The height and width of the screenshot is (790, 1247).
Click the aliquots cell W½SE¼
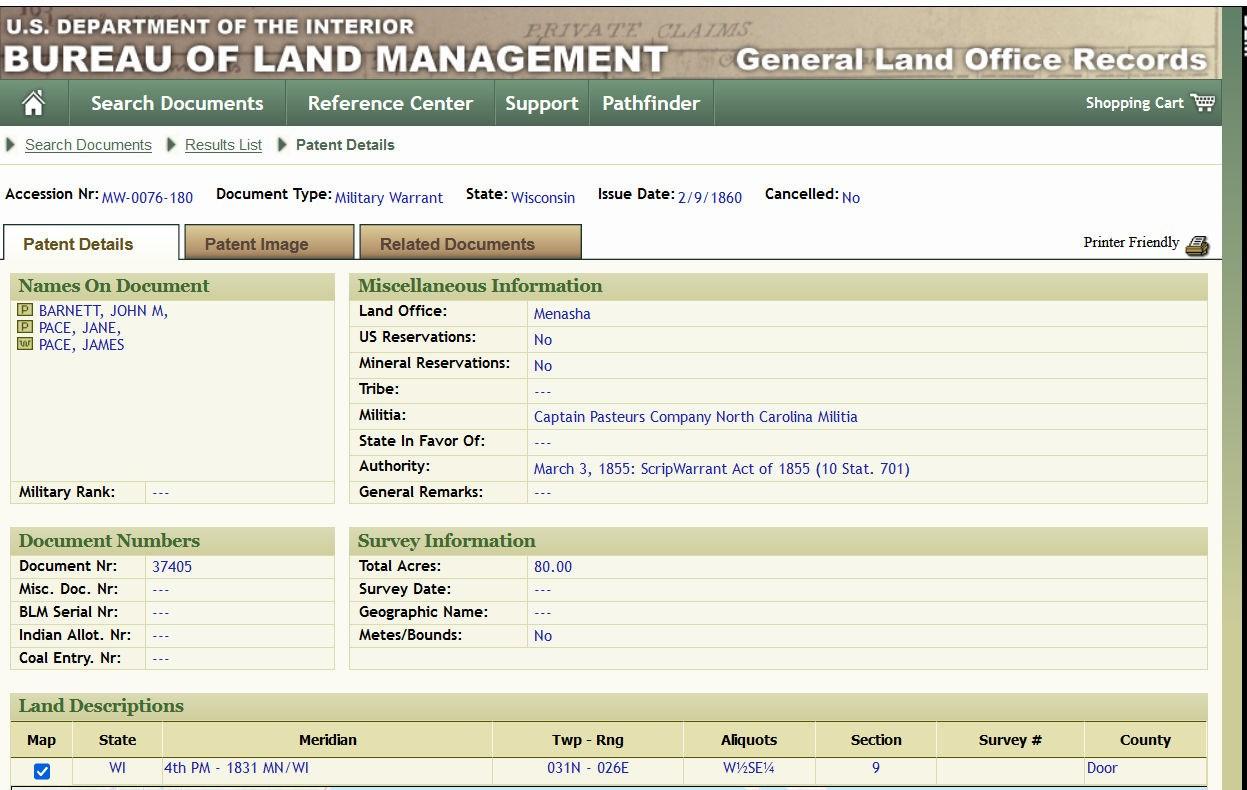[x=749, y=769]
